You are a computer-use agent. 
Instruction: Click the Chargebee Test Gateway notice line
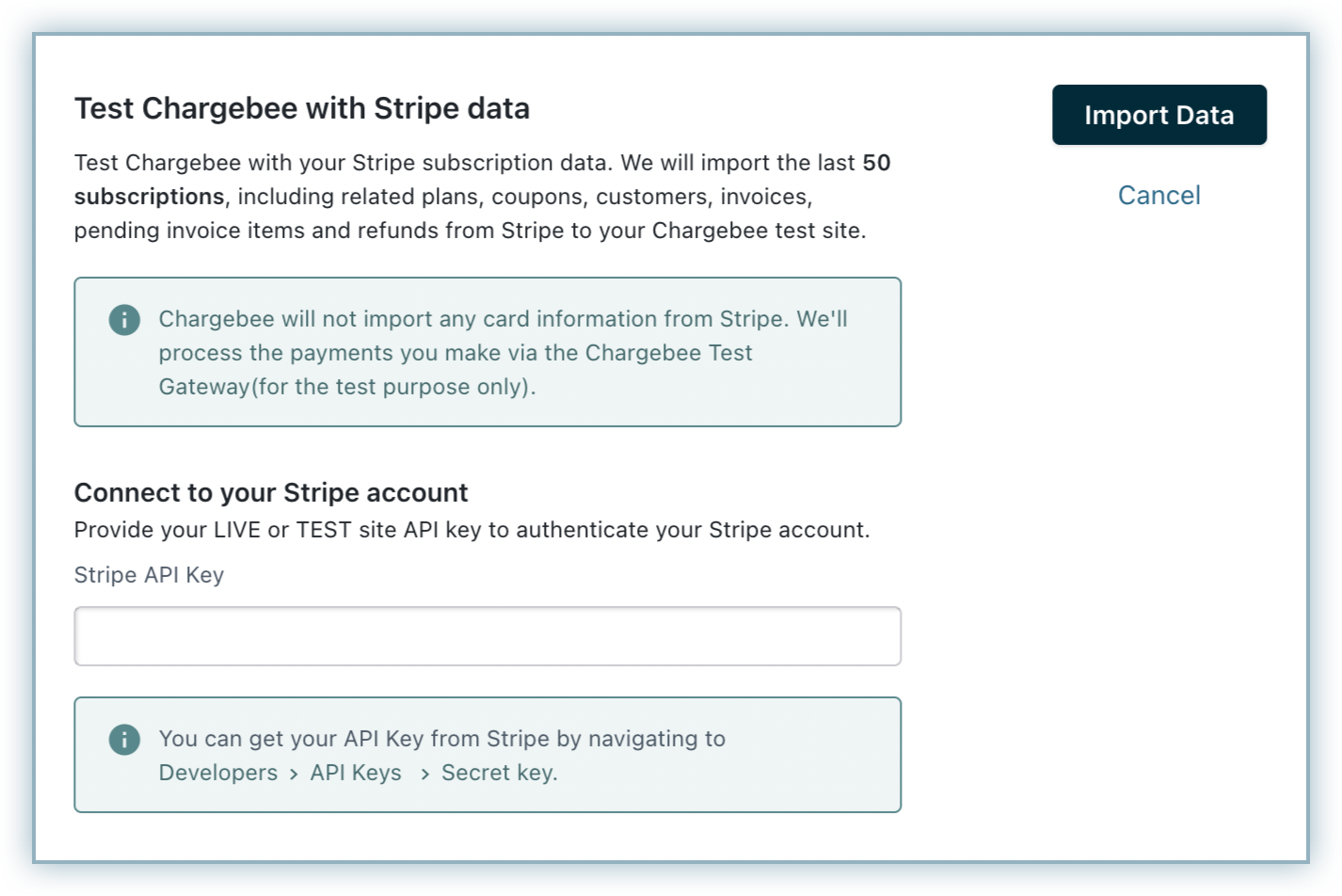pyautogui.click(x=455, y=353)
